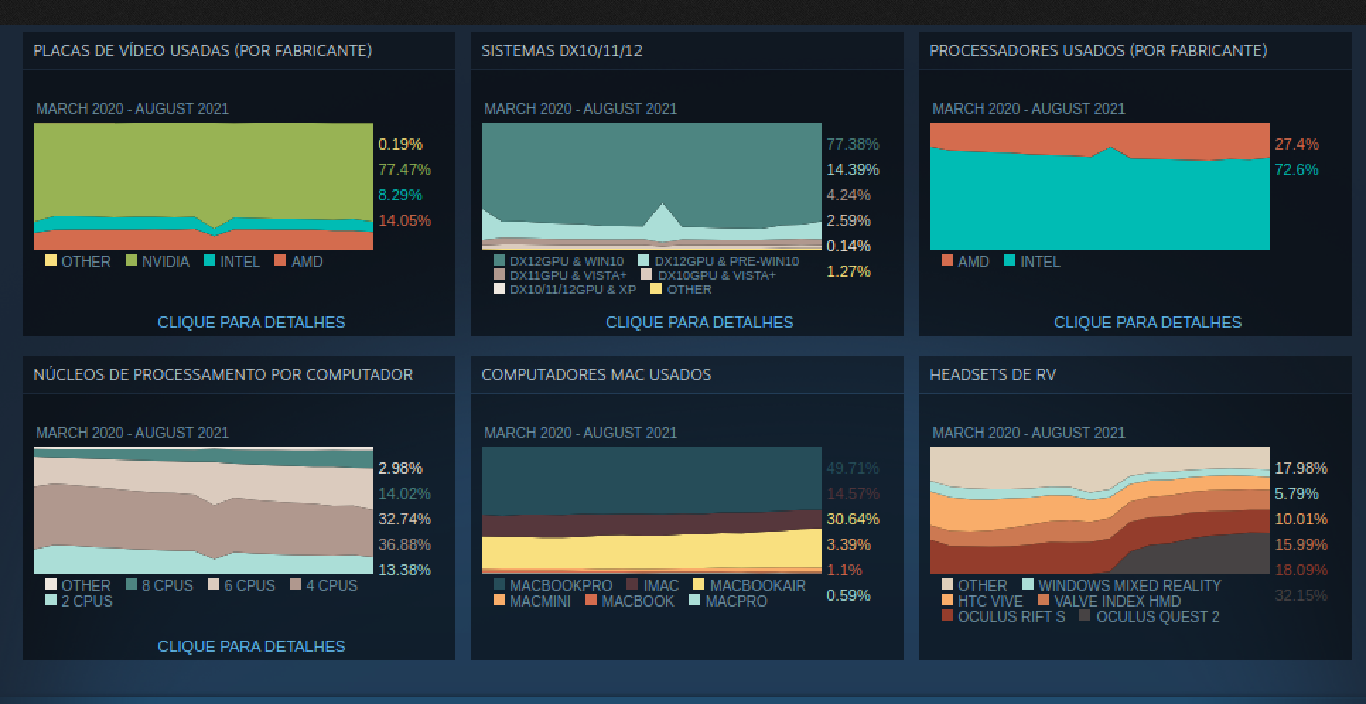Image resolution: width=1366 pixels, height=704 pixels.
Task: Click the DX10/11/12 systems area chart
Action: 651,187
